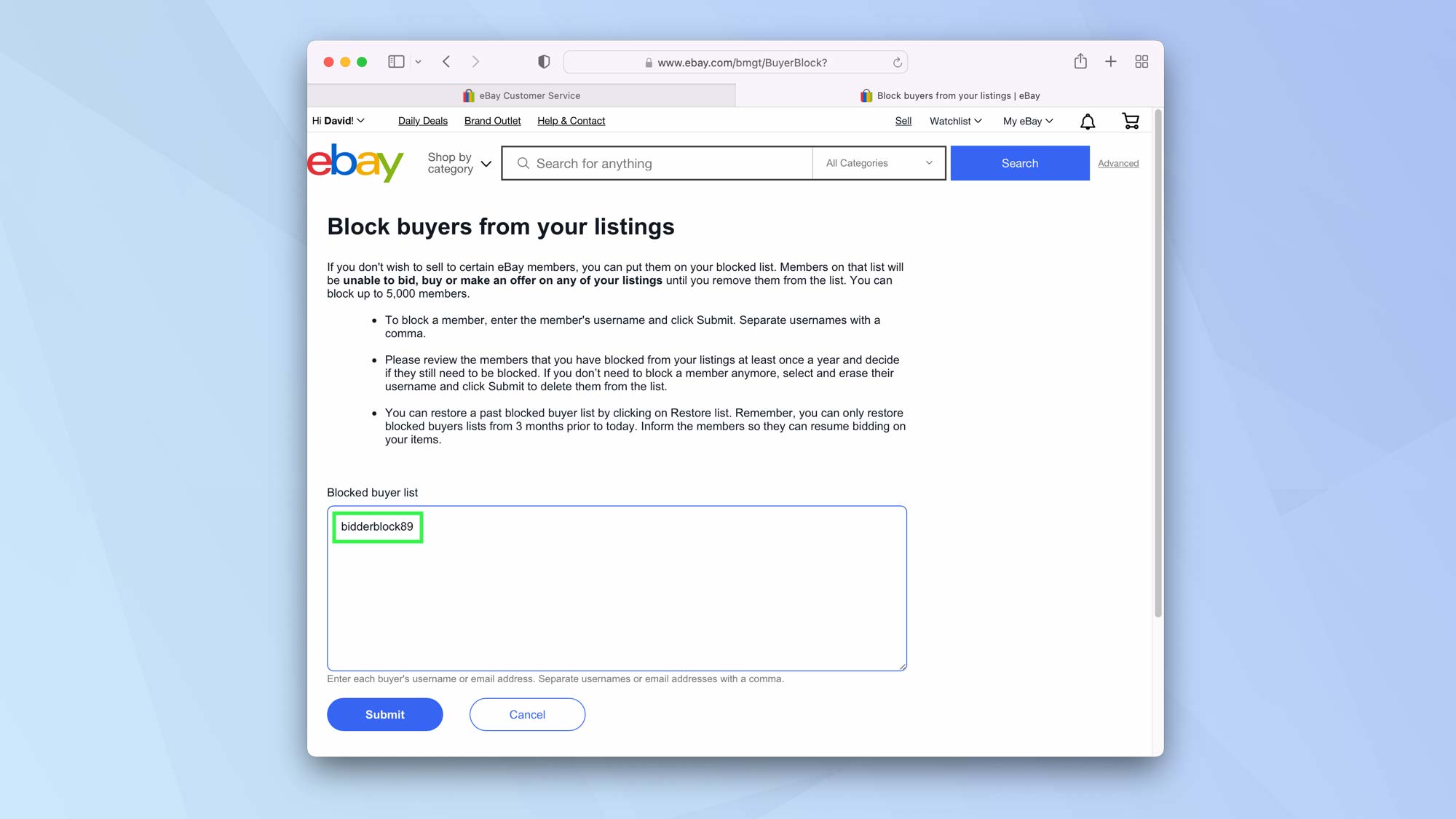Open the Watchlist dropdown
The image size is (1456, 819).
tap(955, 120)
